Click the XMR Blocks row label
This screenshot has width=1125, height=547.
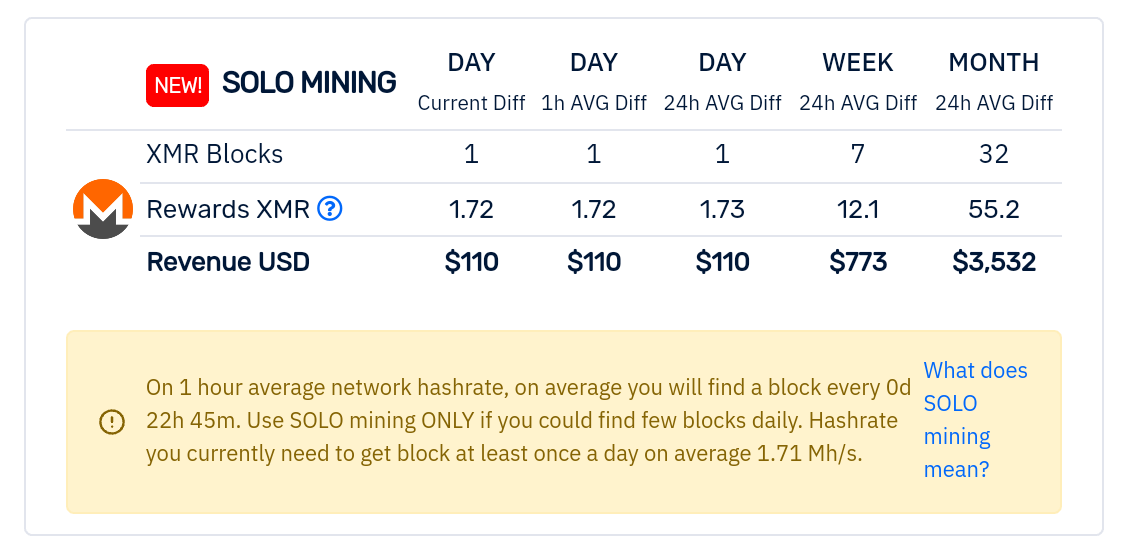[215, 155]
